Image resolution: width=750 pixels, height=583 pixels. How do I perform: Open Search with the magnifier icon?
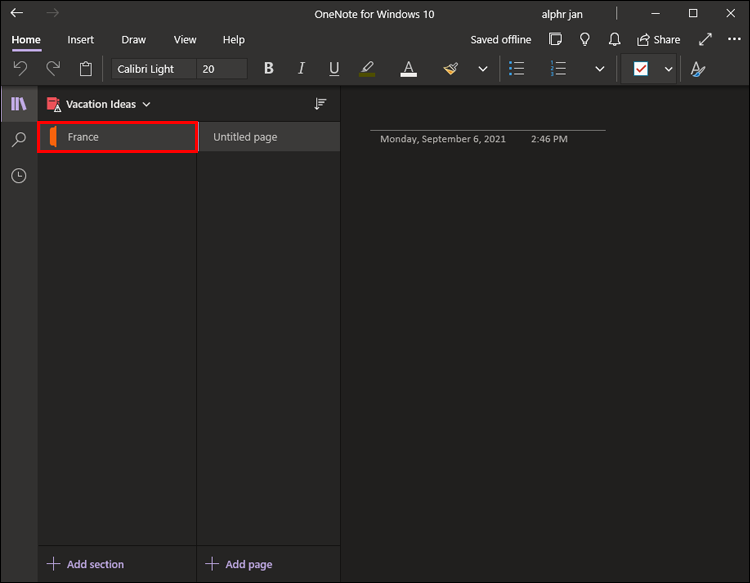pyautogui.click(x=18, y=140)
